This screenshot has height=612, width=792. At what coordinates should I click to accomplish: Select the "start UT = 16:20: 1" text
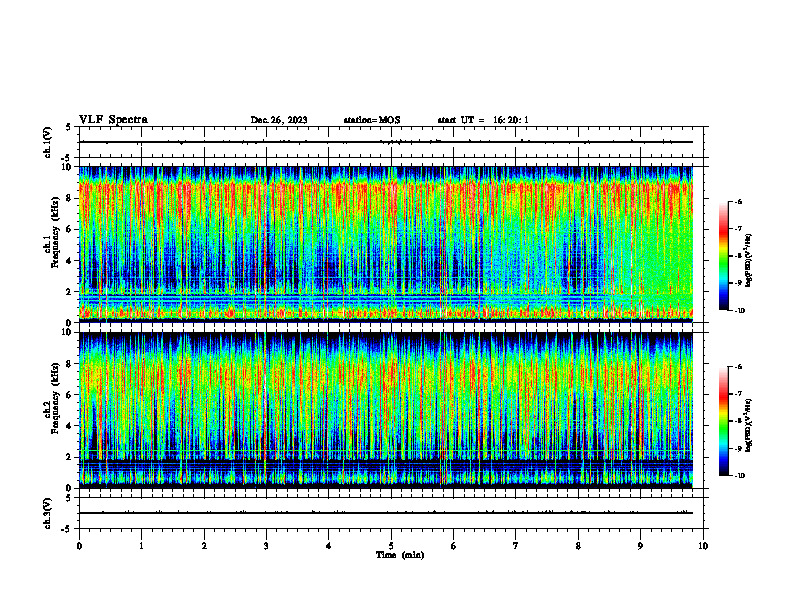tap(483, 120)
